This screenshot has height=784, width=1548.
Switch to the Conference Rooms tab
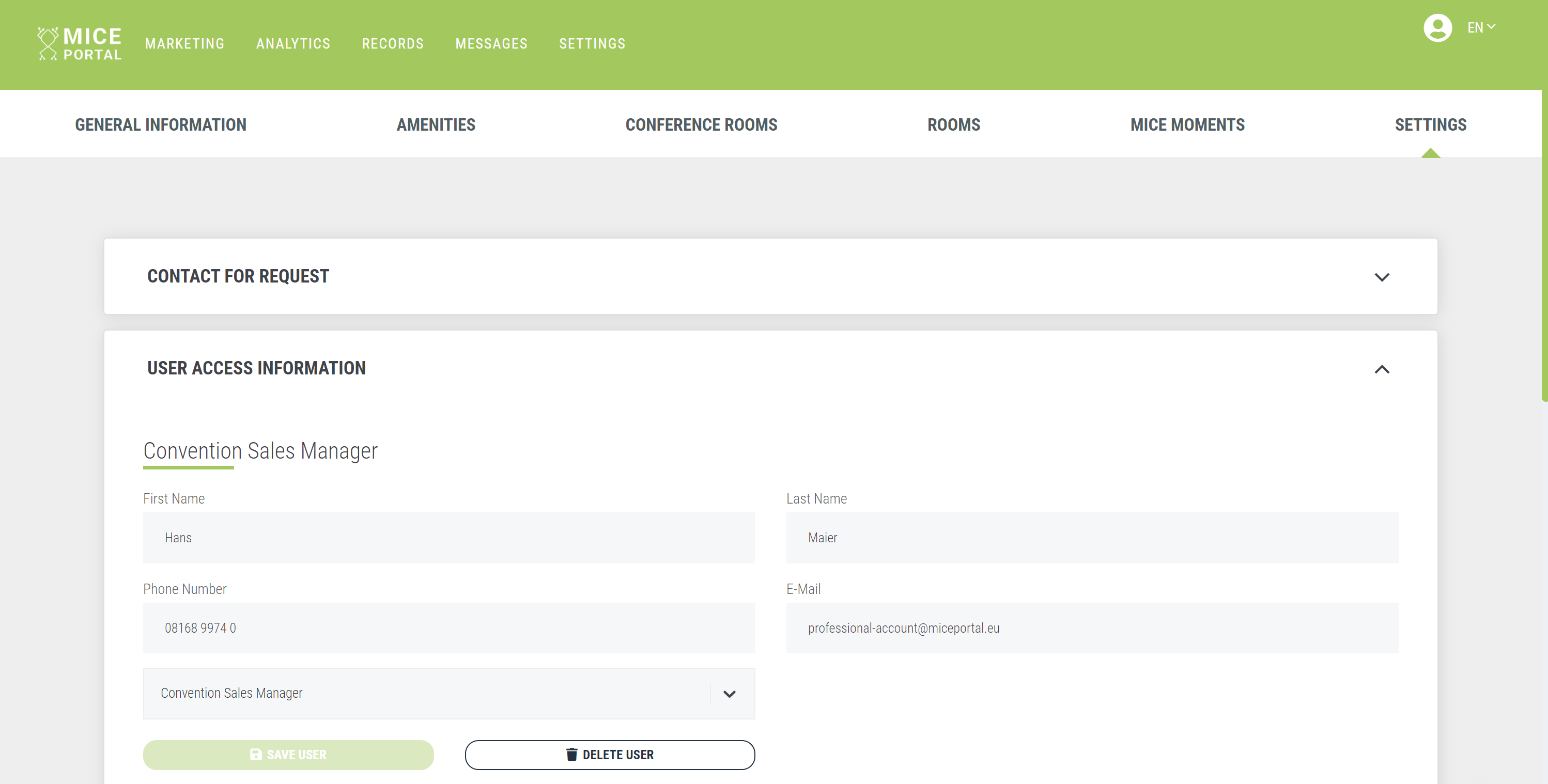tap(701, 124)
